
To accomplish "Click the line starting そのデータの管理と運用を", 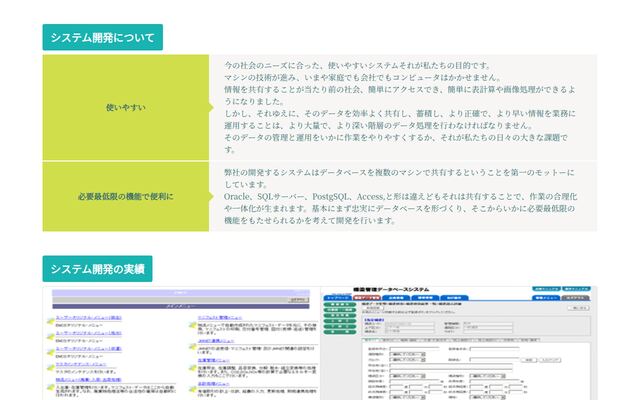I will click(396, 137).
